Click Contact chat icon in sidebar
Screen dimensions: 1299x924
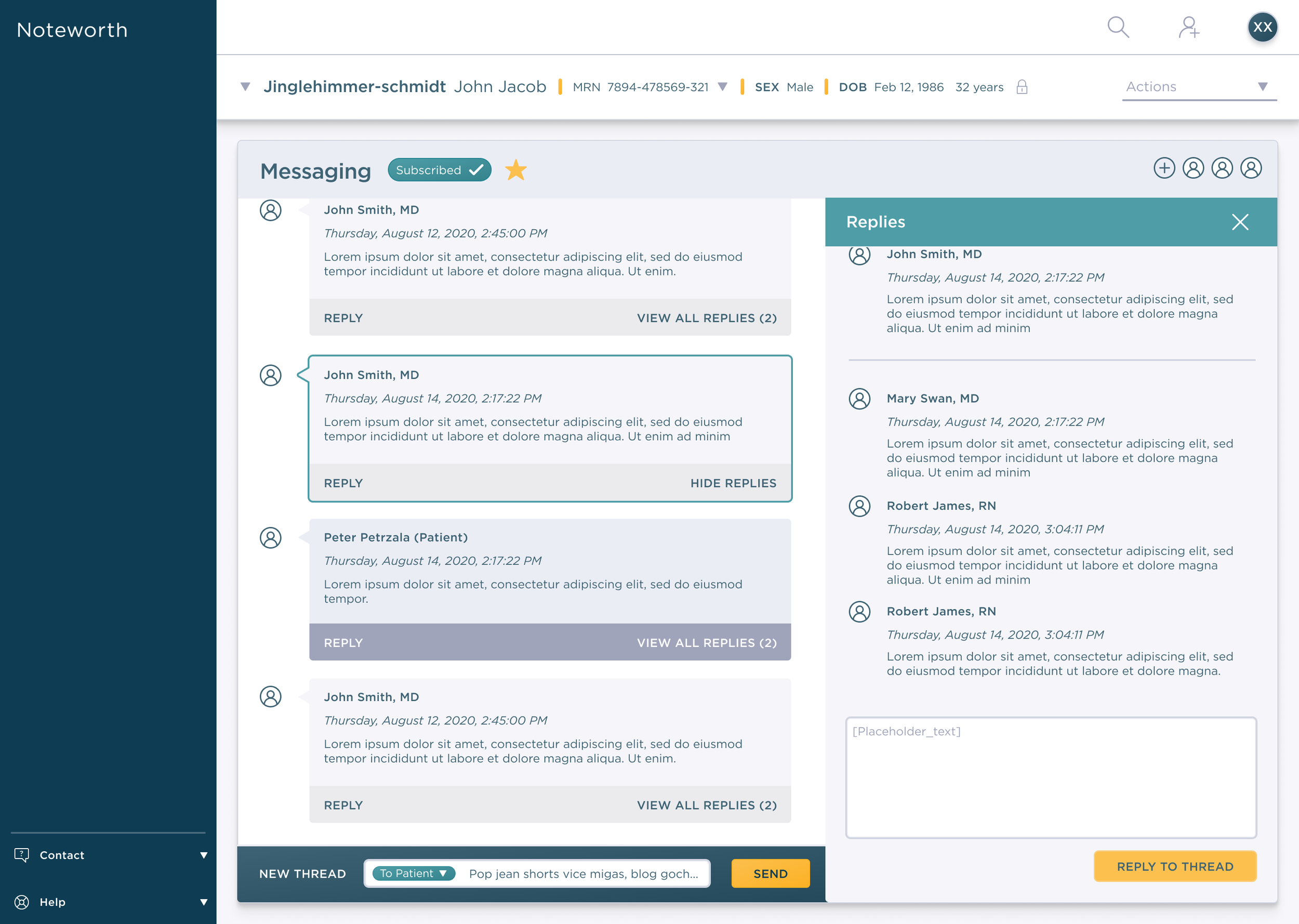point(22,854)
